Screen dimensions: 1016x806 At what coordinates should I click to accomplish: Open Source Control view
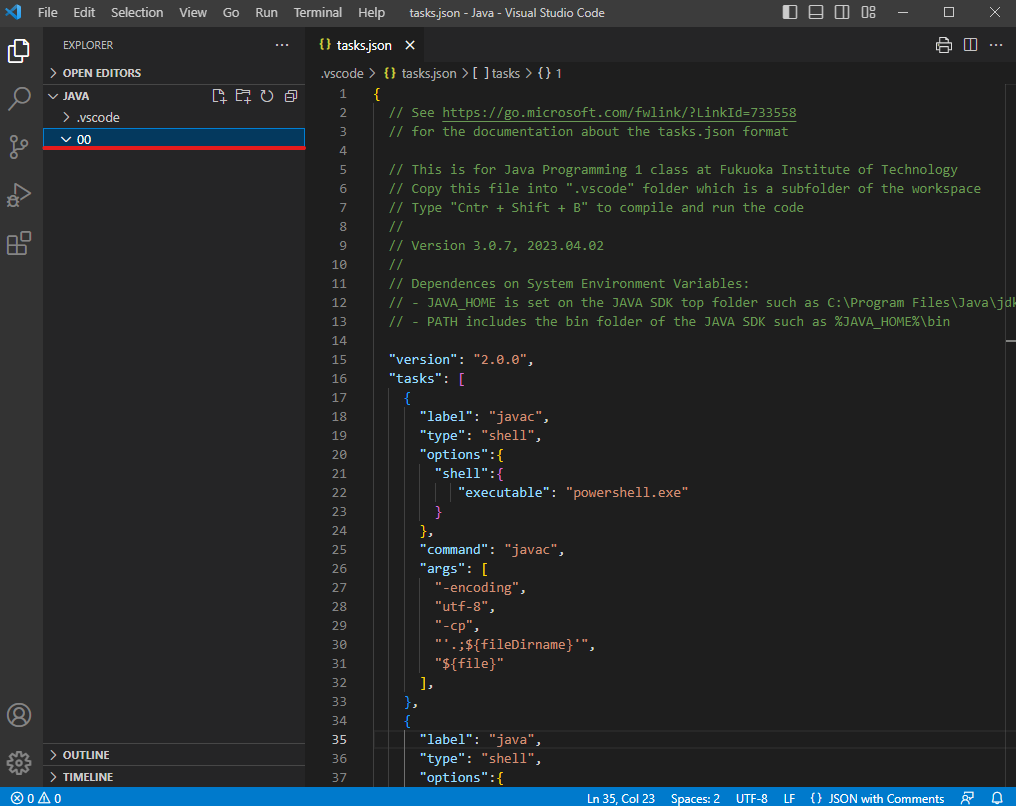click(x=19, y=147)
